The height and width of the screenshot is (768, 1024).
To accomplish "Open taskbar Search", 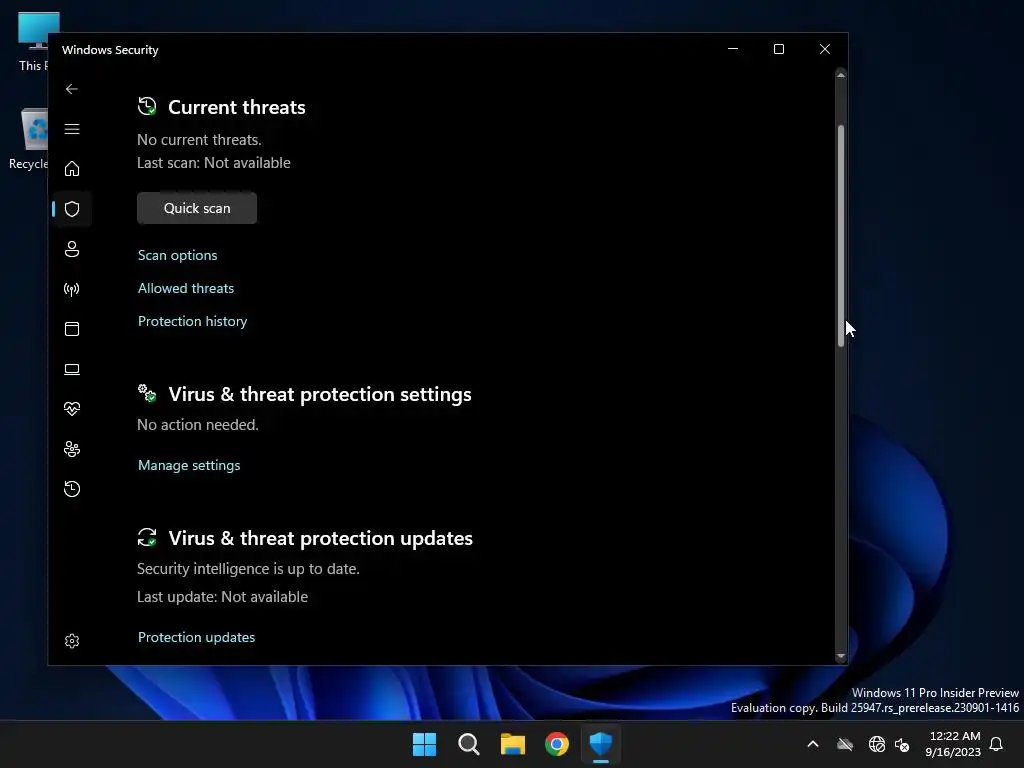I will pyautogui.click(x=469, y=744).
